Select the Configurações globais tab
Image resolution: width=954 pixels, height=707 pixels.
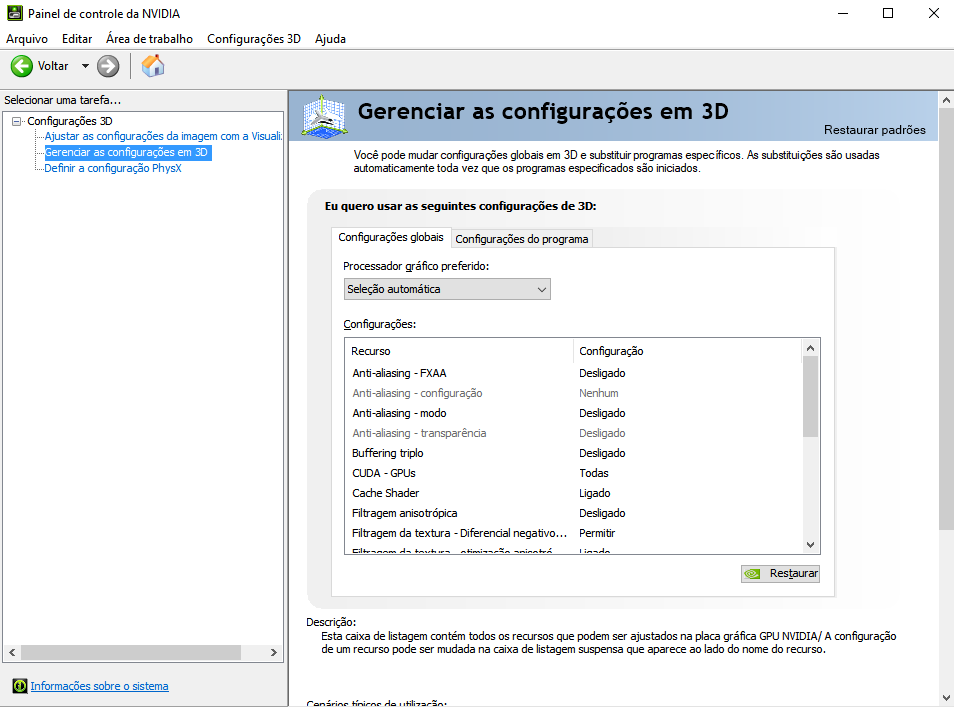pos(391,237)
